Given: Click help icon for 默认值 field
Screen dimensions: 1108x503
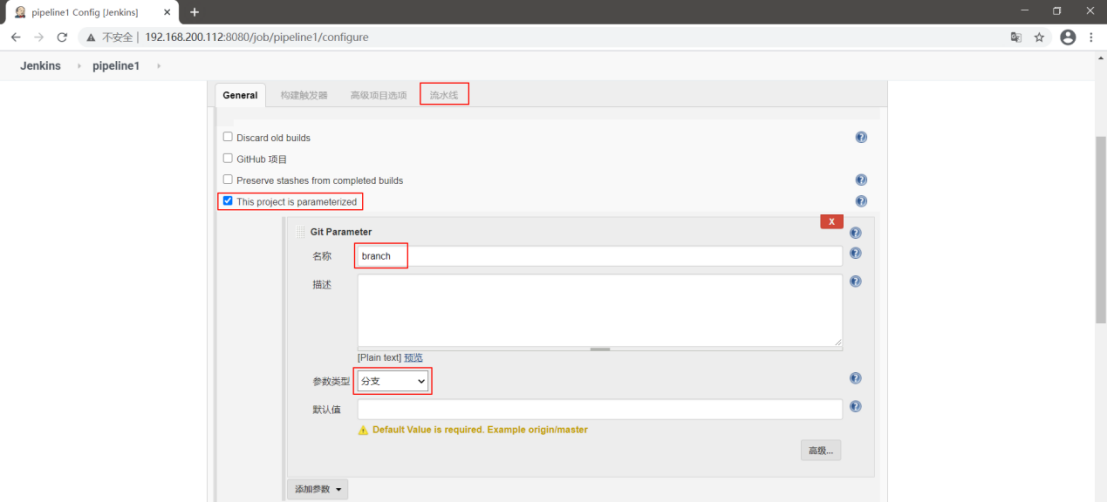Looking at the screenshot, I should pos(855,406).
